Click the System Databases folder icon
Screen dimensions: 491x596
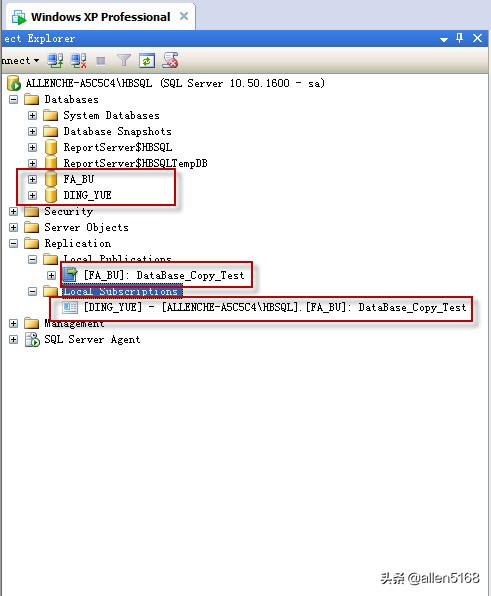point(51,115)
